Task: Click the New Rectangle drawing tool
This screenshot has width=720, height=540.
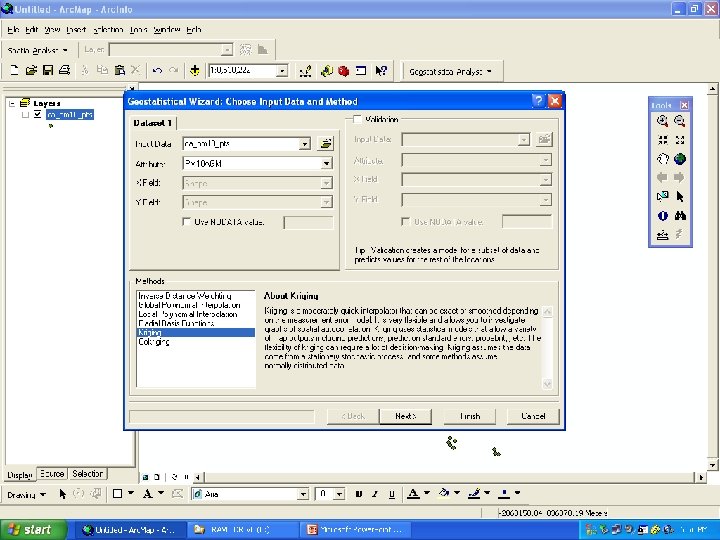Action: (x=118, y=494)
